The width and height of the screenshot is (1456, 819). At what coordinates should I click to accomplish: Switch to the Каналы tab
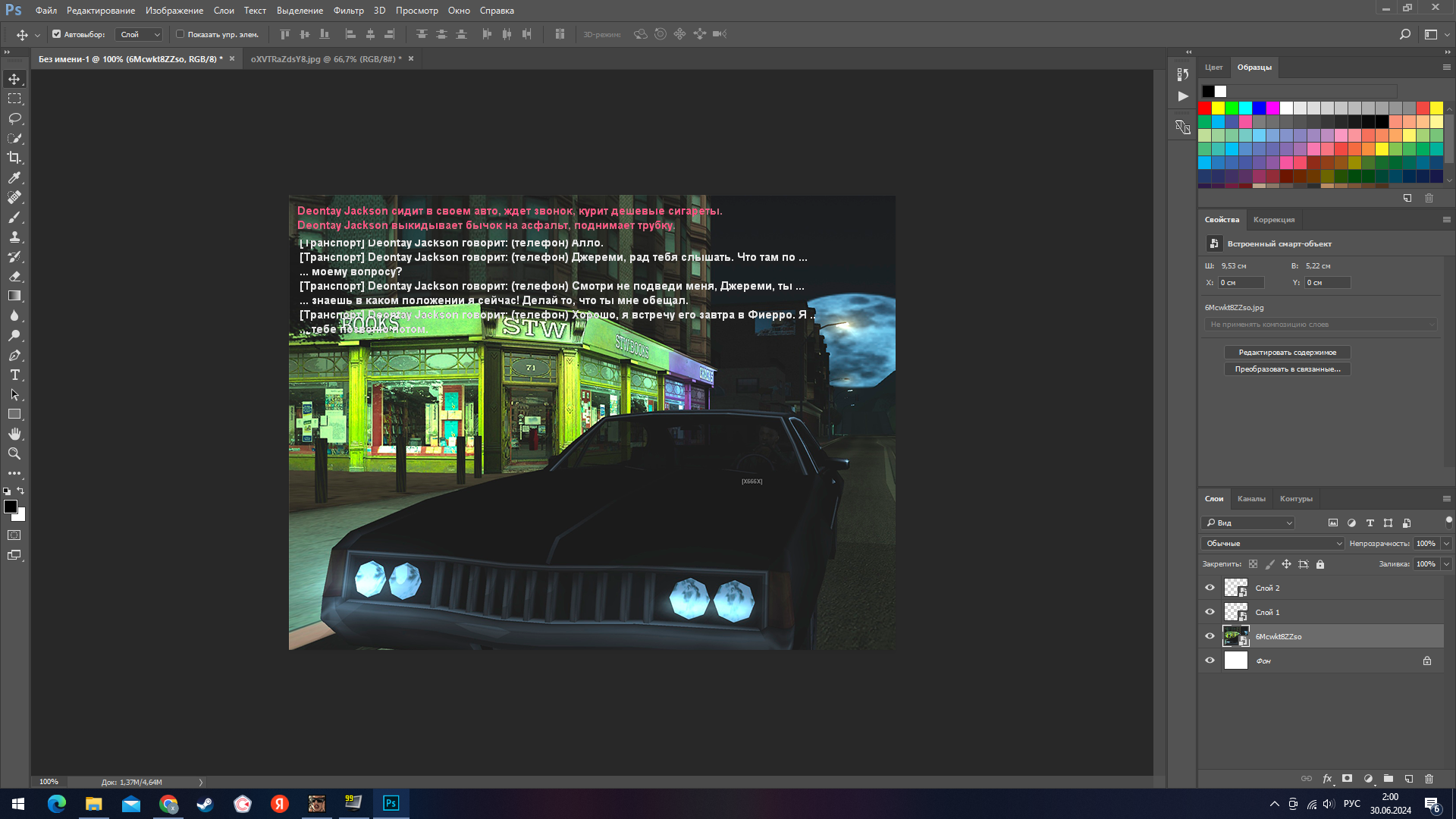click(x=1251, y=499)
